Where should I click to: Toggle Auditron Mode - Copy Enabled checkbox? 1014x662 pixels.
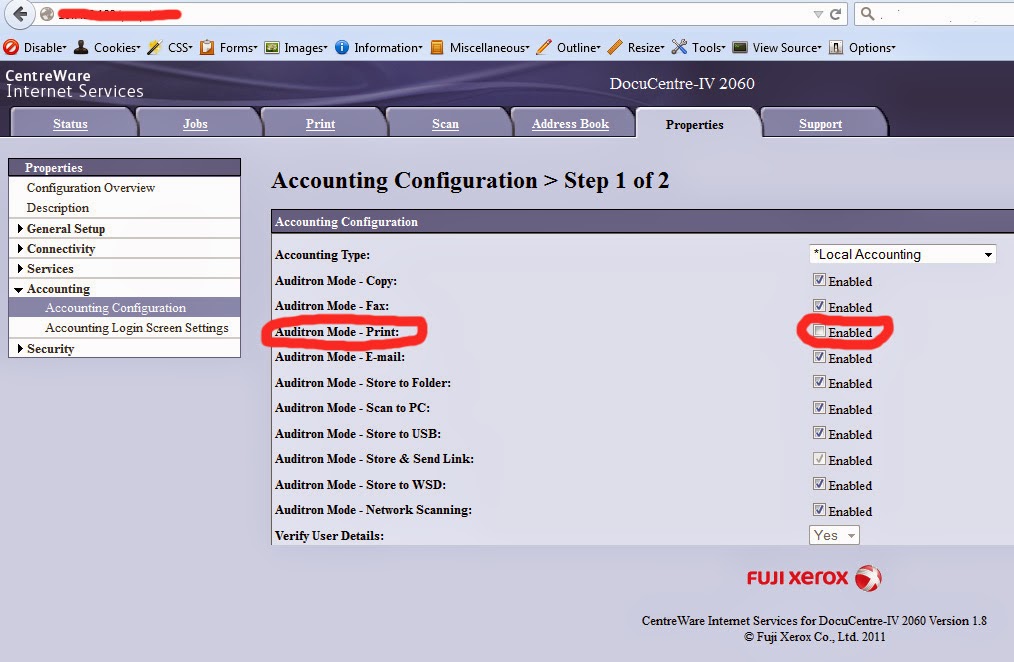coord(819,280)
